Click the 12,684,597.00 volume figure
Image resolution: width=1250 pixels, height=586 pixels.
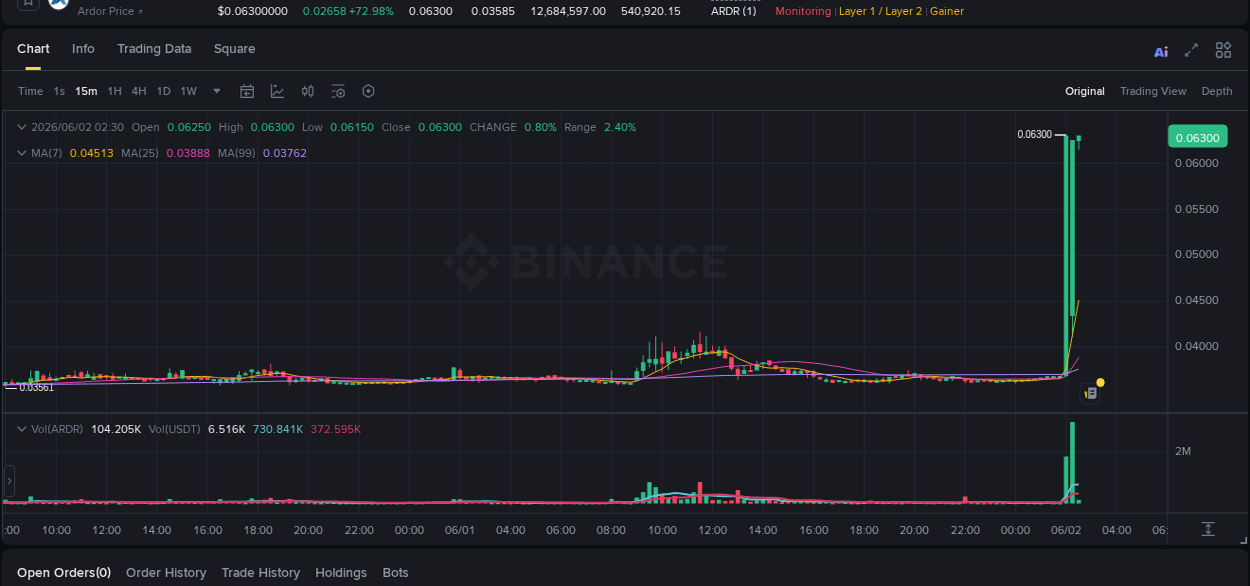tap(568, 11)
